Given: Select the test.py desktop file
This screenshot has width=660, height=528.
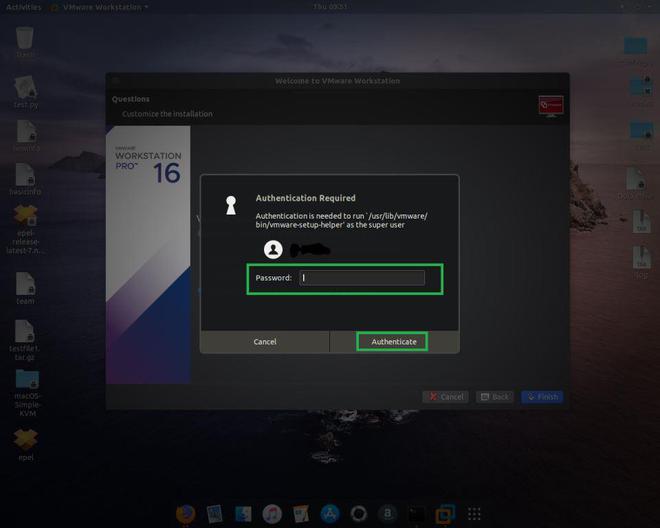Looking at the screenshot, I should coord(26,92).
